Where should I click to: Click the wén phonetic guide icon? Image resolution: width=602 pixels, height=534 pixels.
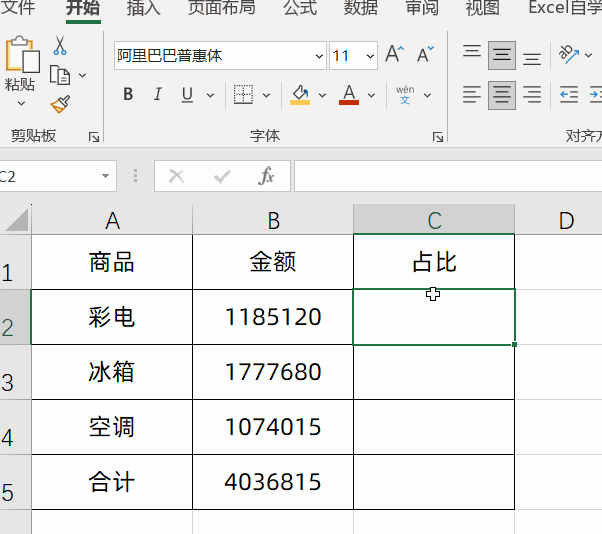(405, 95)
